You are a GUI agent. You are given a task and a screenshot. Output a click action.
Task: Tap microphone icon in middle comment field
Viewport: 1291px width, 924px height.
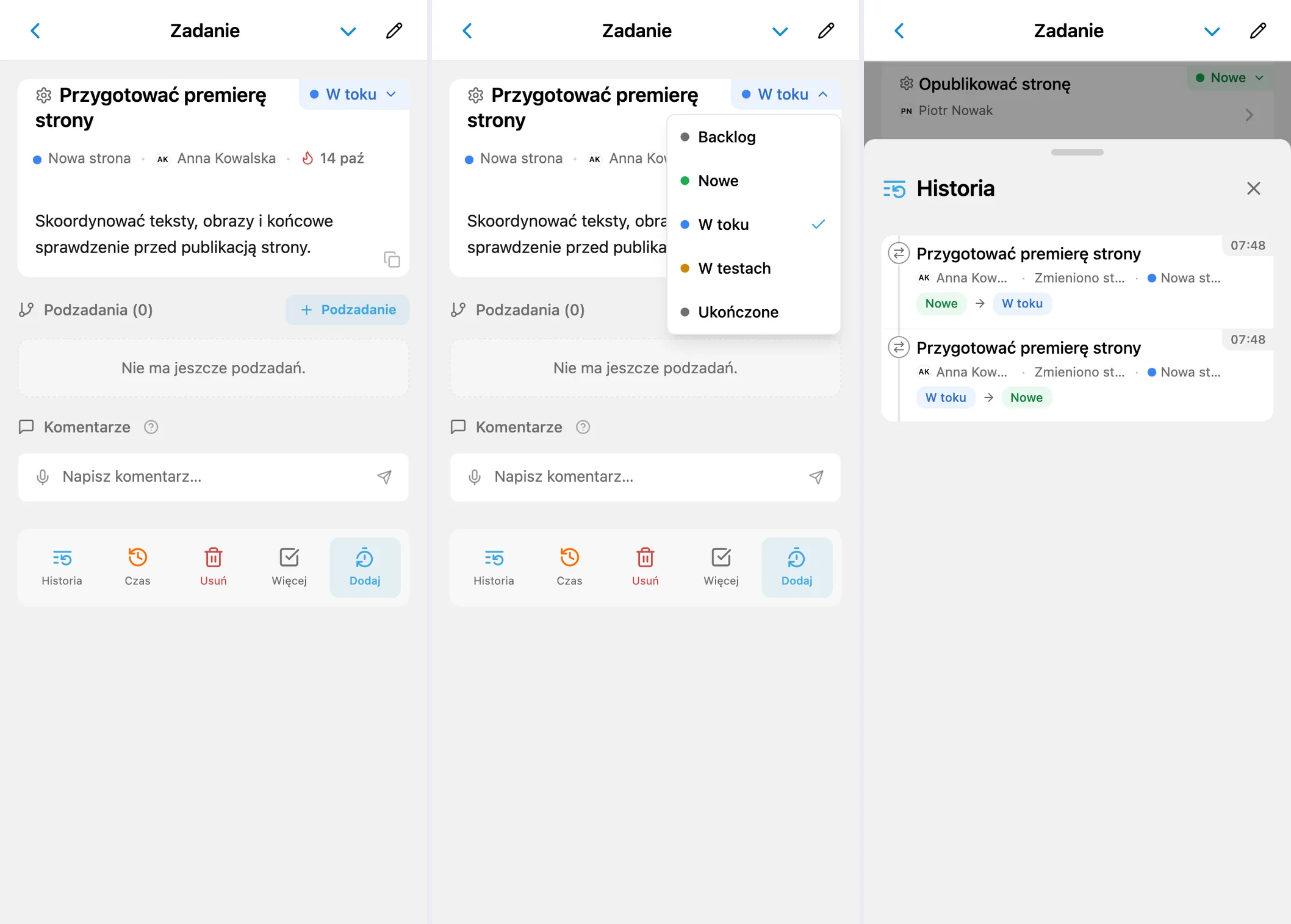pyautogui.click(x=475, y=477)
